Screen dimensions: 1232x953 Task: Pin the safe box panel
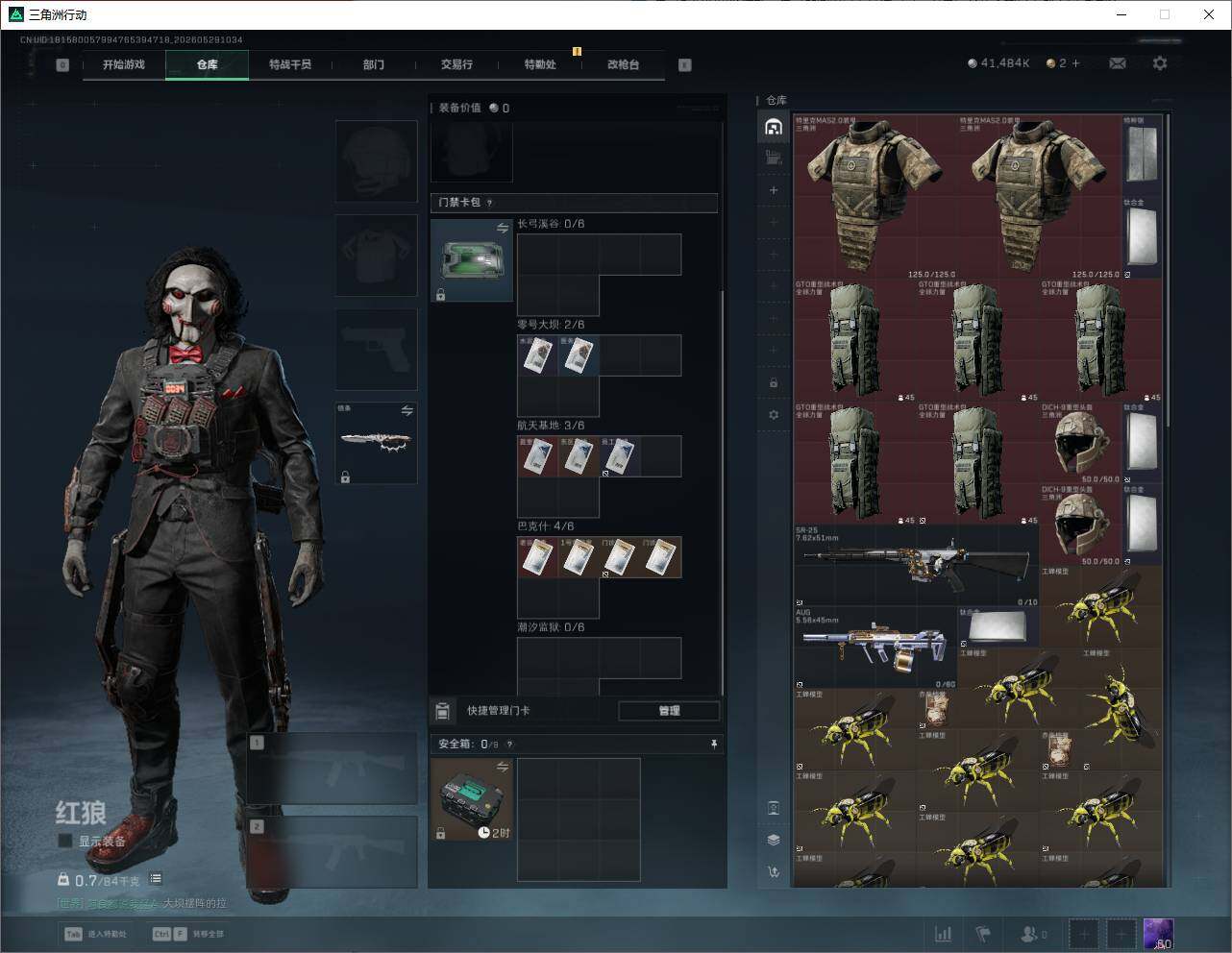point(713,744)
